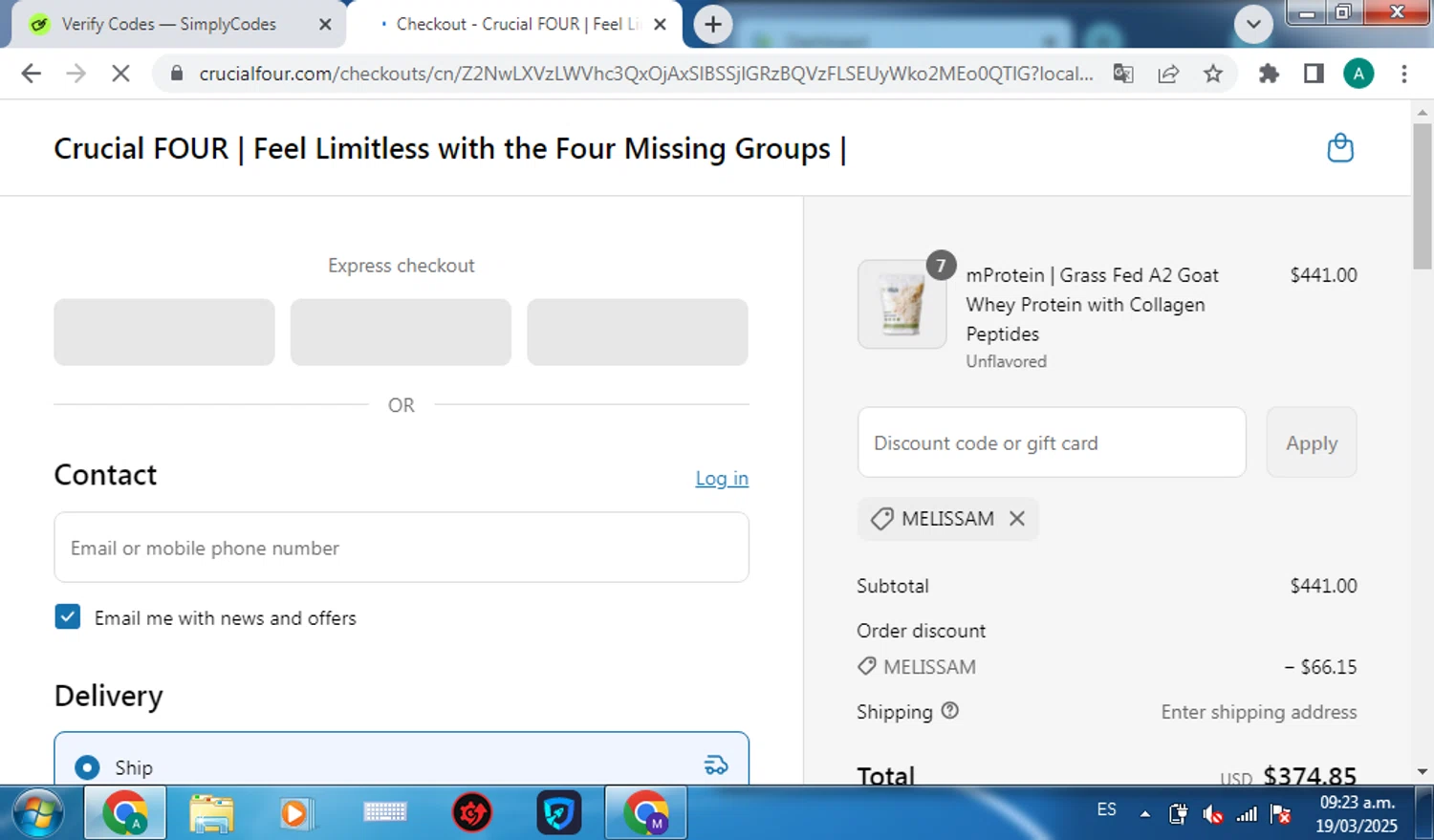Click the power plug tray icon

click(1179, 814)
